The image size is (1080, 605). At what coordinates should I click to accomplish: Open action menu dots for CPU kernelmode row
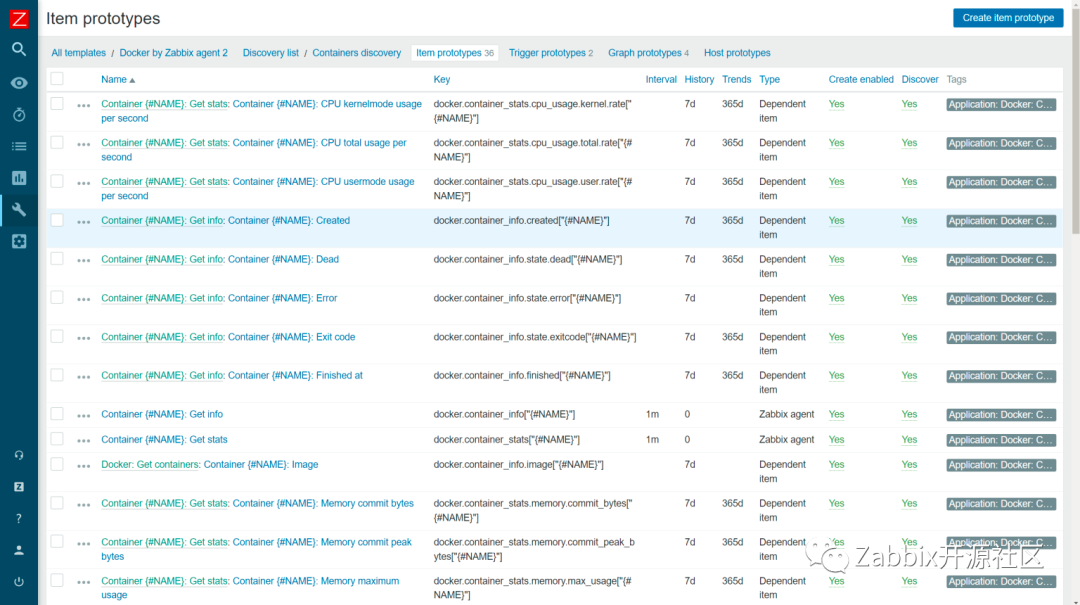(83, 105)
